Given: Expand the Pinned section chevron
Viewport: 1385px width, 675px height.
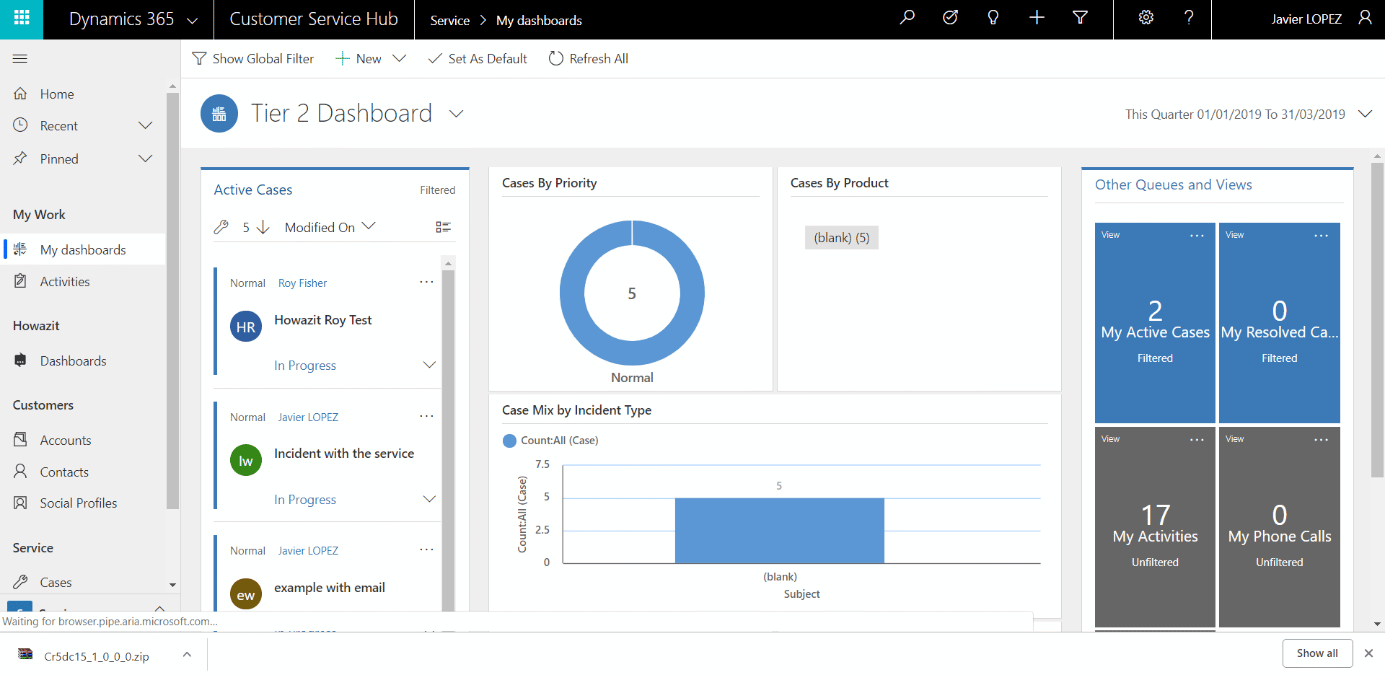Looking at the screenshot, I should pyautogui.click(x=145, y=158).
